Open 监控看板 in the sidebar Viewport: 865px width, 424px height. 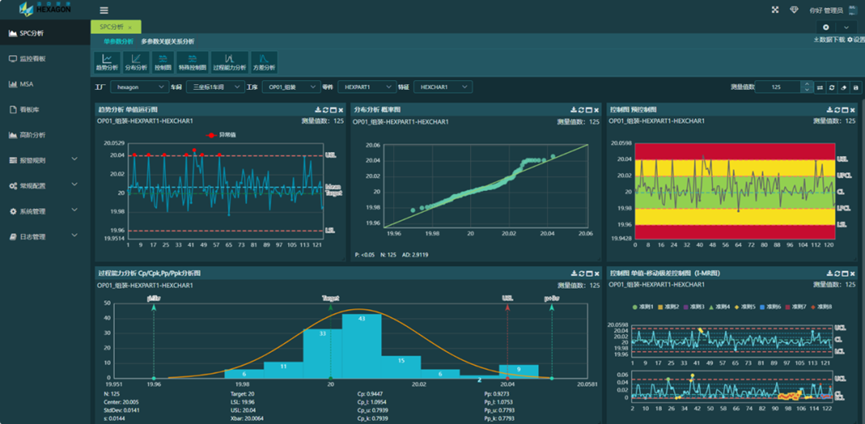tap(33, 59)
